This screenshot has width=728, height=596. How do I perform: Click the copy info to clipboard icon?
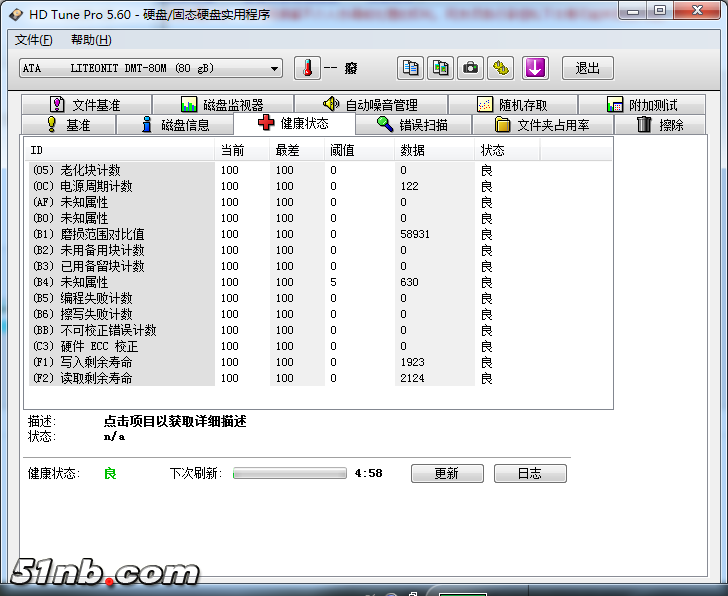click(x=410, y=68)
